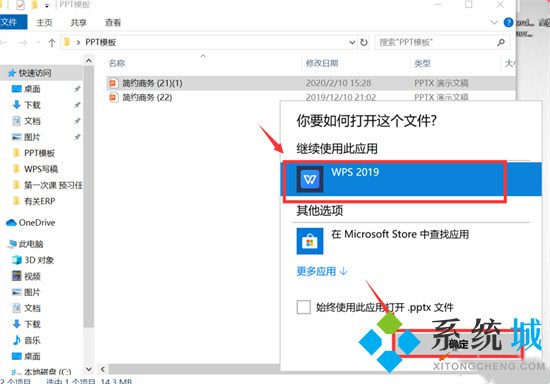Sort by the 类型 column header
The width and height of the screenshot is (550, 384).
point(422,63)
